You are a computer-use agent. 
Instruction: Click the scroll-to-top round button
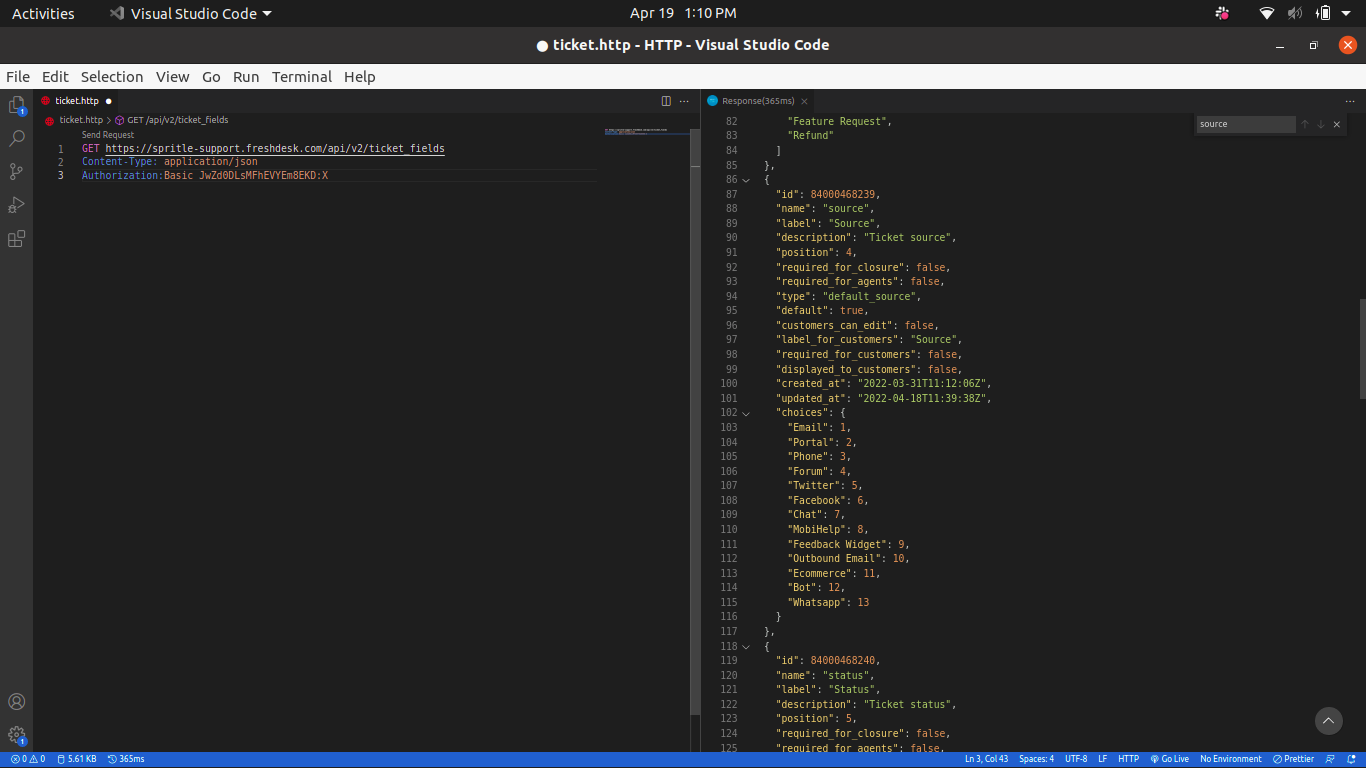pos(1328,720)
